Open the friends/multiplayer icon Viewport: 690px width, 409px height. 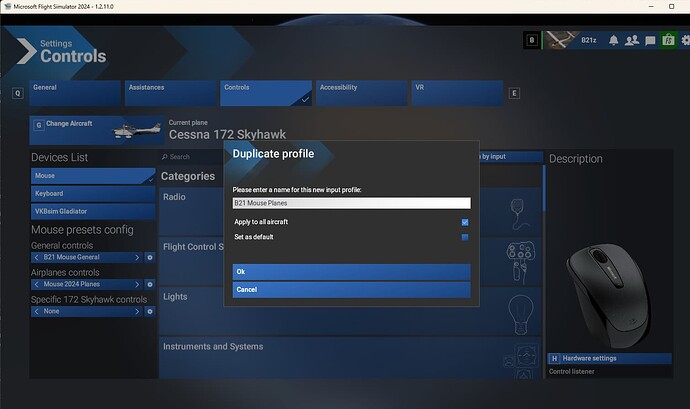tap(632, 41)
